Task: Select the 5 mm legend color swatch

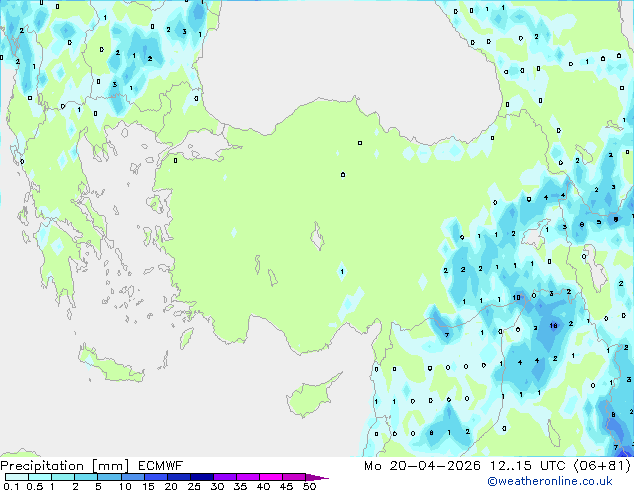Action: click(109, 477)
